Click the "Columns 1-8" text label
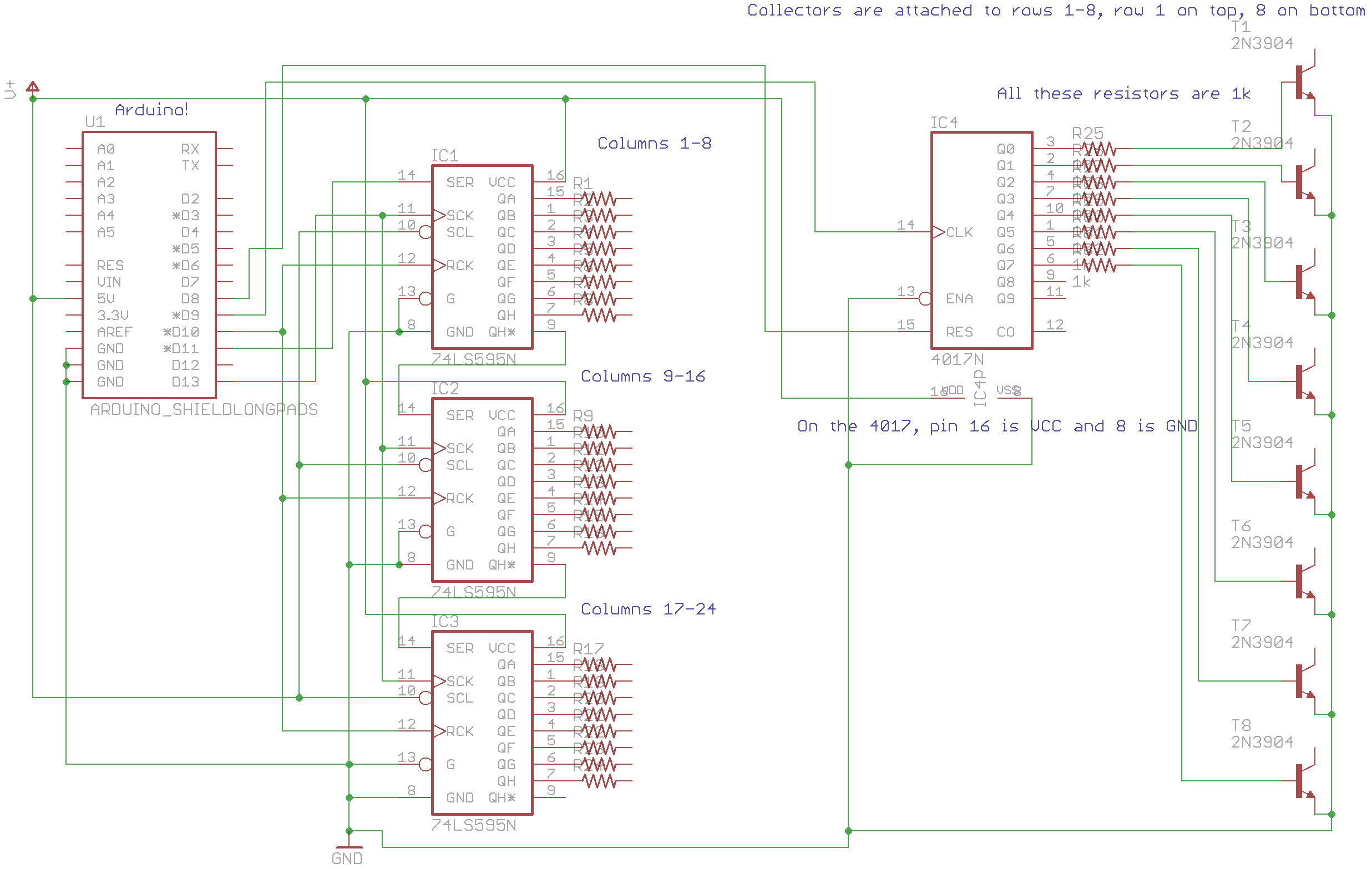This screenshot has height=869, width=1372. point(654,144)
